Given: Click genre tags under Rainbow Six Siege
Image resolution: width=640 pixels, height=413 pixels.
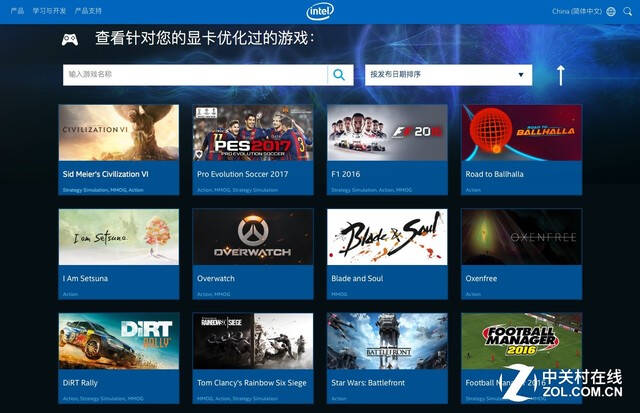Looking at the screenshot, I should coord(237,399).
